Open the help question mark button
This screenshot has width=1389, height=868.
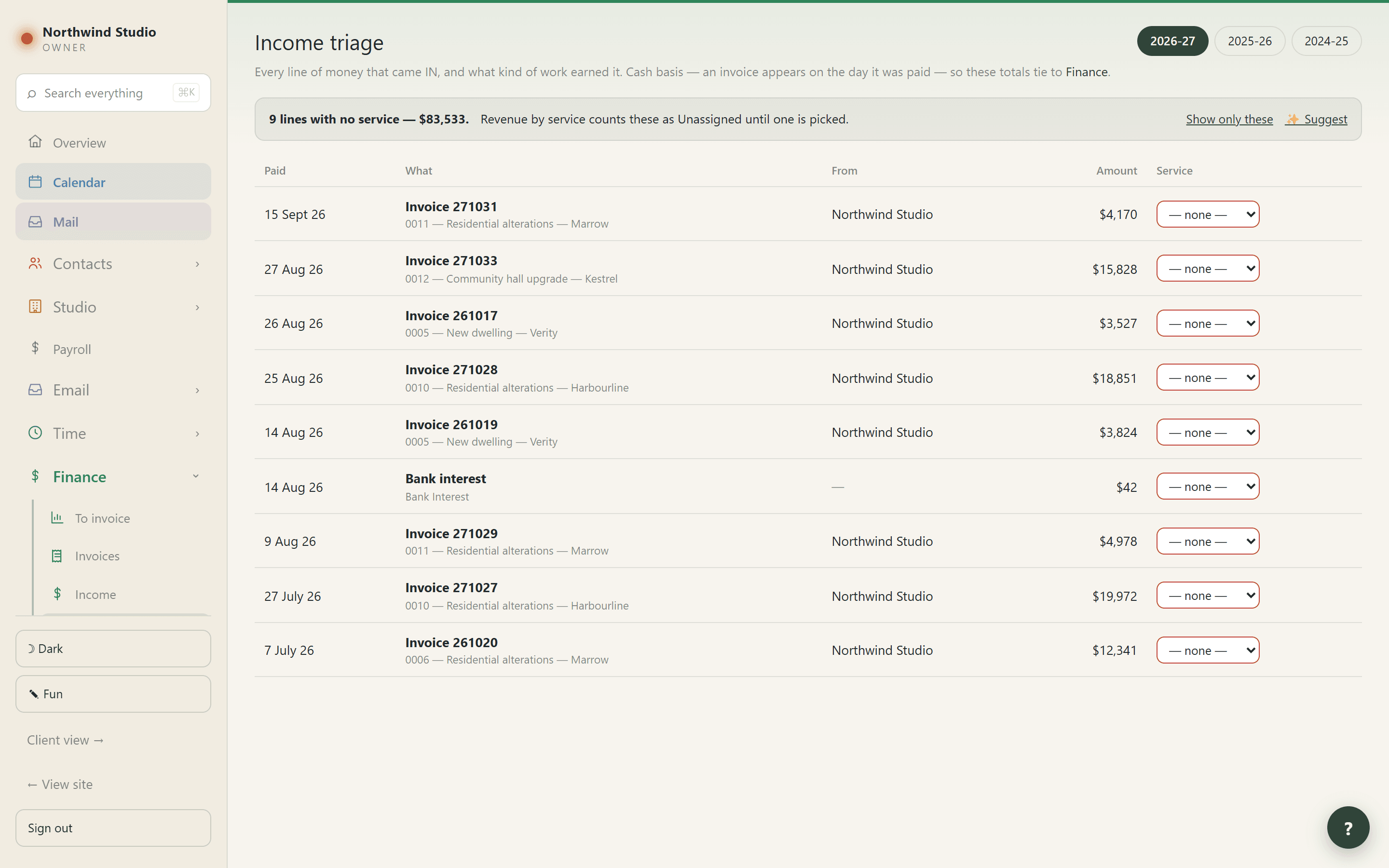coord(1348,827)
